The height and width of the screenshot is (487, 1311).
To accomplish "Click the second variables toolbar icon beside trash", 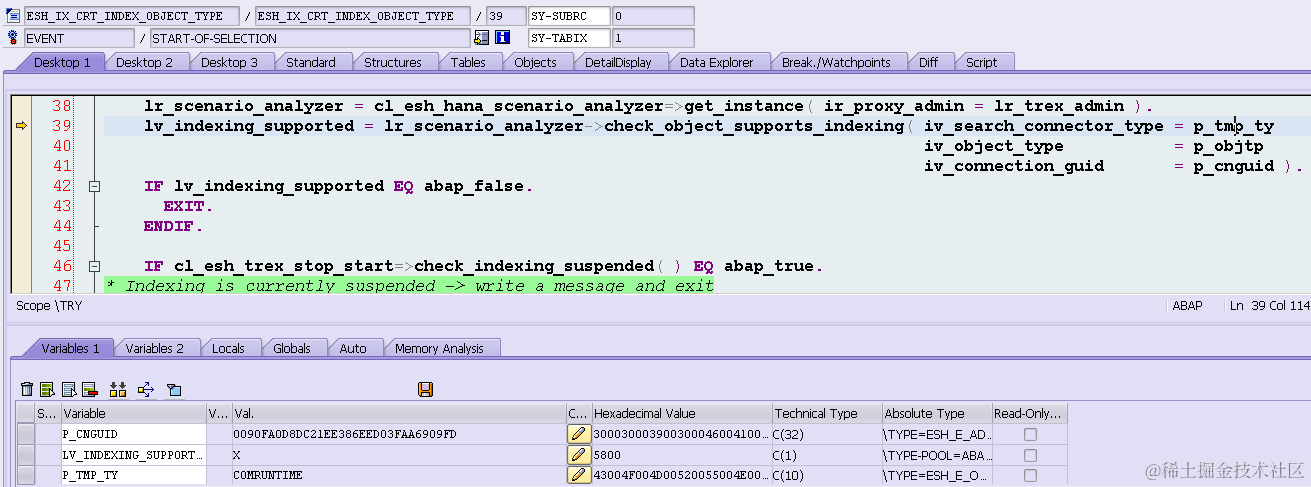I will [x=46, y=389].
